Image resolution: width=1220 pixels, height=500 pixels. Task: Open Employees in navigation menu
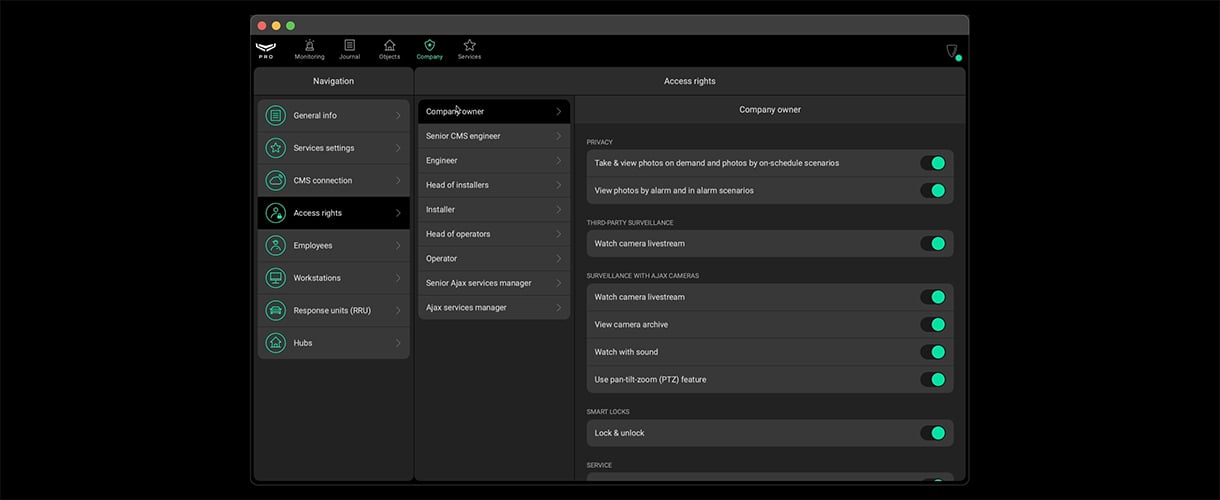click(333, 246)
